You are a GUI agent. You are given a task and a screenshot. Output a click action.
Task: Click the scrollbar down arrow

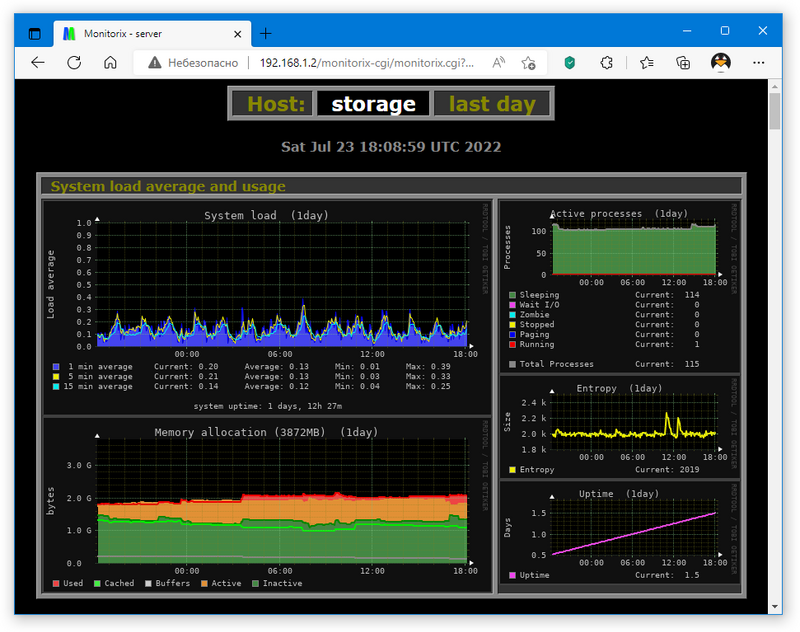pos(774,607)
